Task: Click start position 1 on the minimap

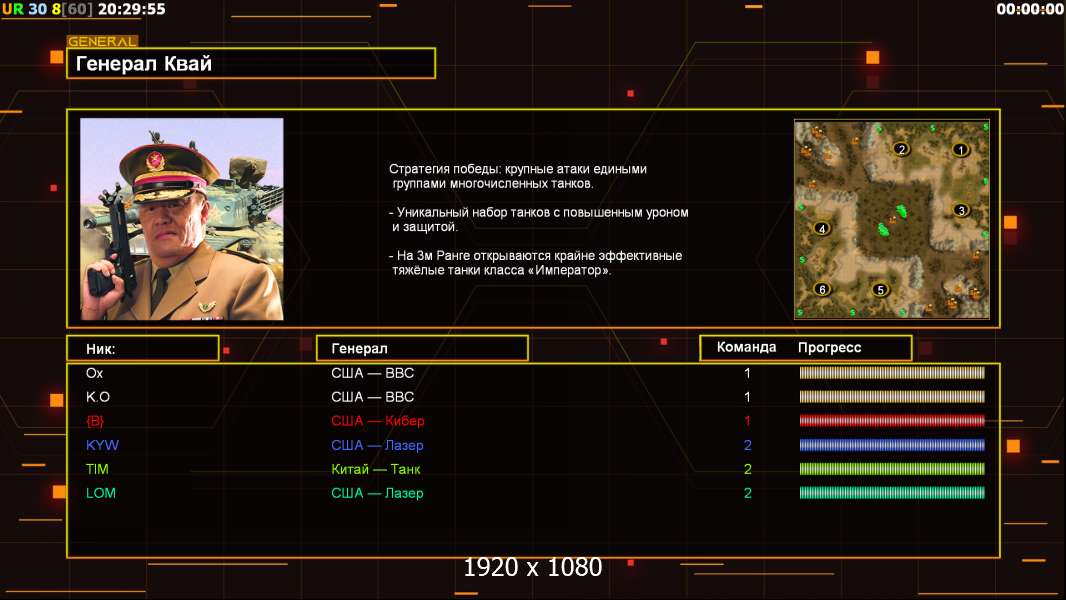Action: (961, 150)
